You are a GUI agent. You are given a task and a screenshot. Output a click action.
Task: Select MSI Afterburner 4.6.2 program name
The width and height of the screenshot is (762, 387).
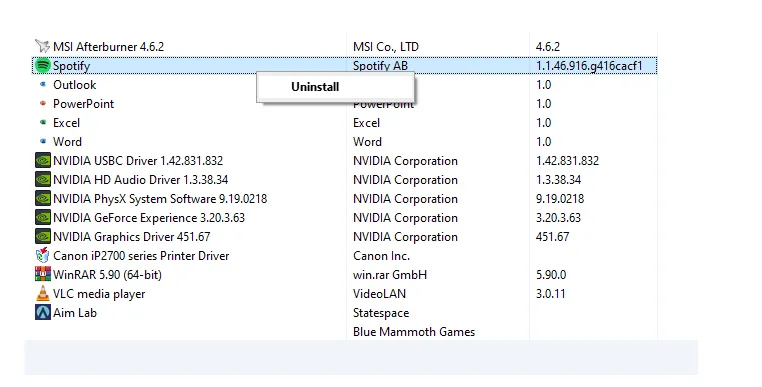point(108,47)
